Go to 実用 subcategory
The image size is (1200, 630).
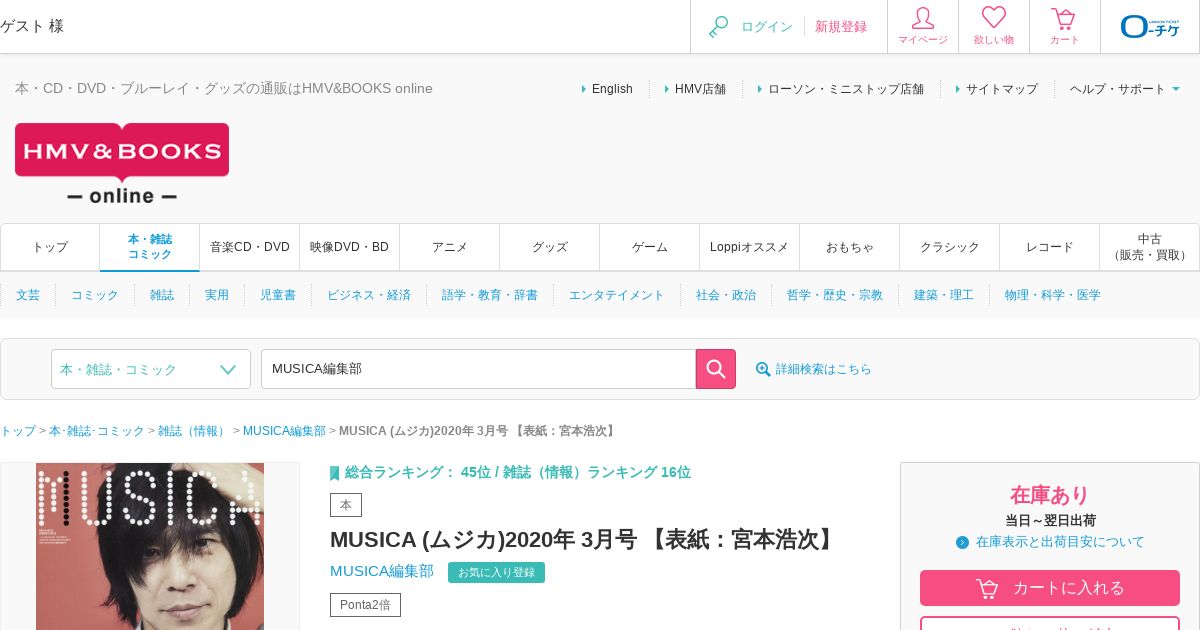tap(217, 295)
